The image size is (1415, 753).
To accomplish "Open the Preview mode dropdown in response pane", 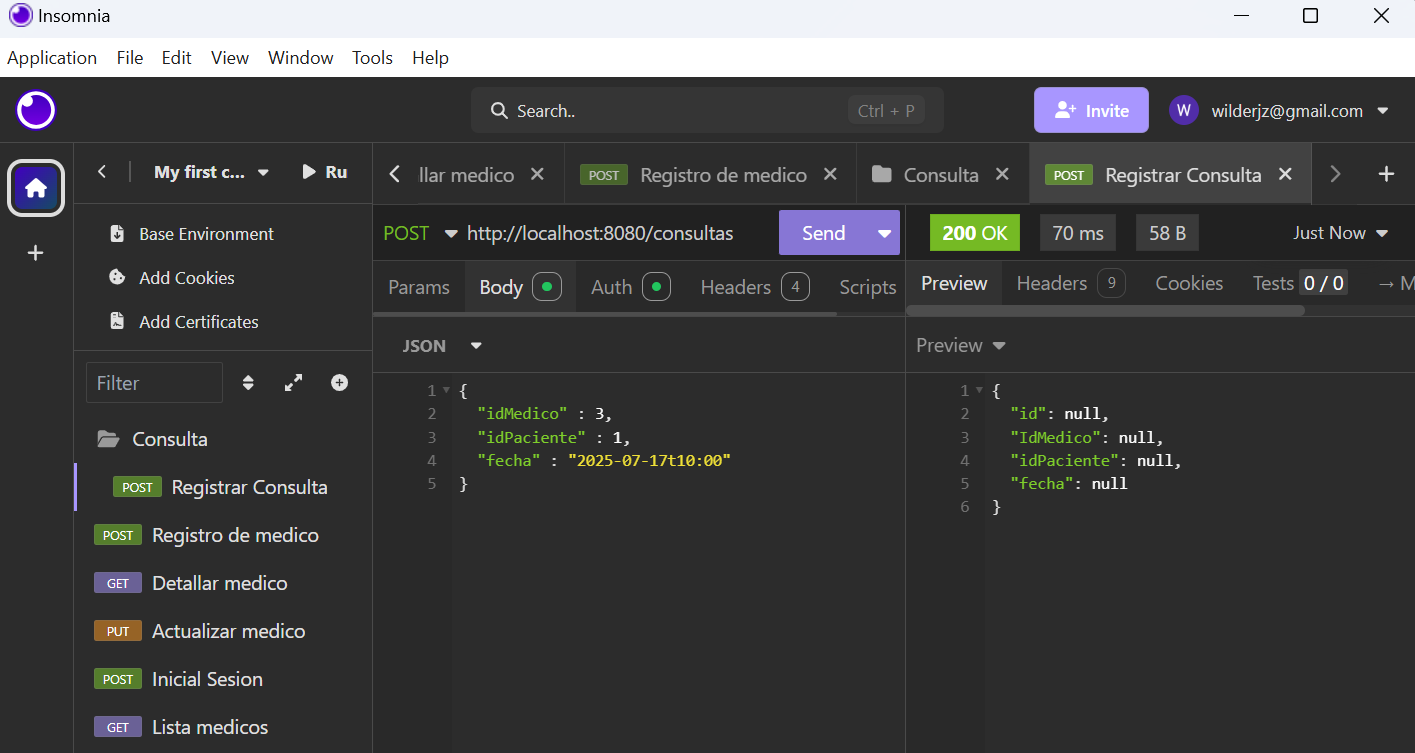I will 961,345.
